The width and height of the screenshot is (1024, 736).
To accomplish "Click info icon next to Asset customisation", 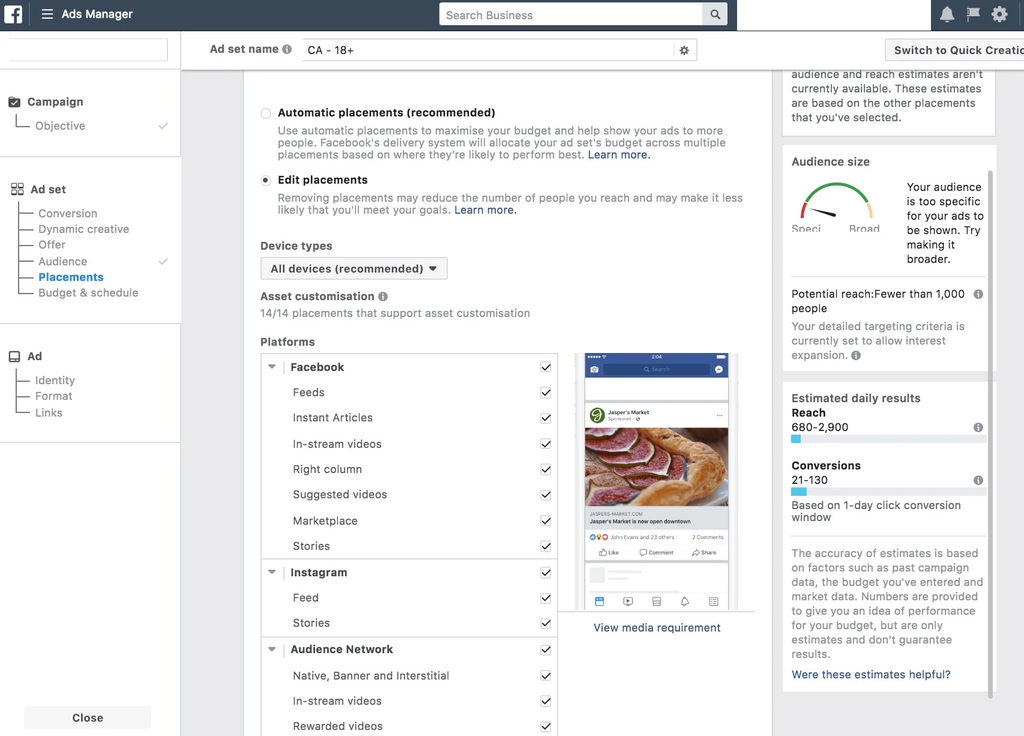I will (x=383, y=297).
